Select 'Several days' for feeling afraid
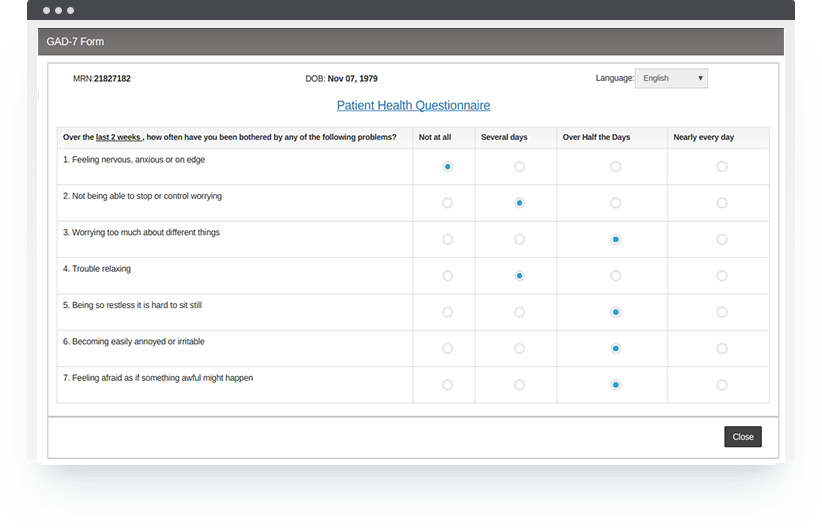This screenshot has height=528, width=822. pyautogui.click(x=519, y=385)
